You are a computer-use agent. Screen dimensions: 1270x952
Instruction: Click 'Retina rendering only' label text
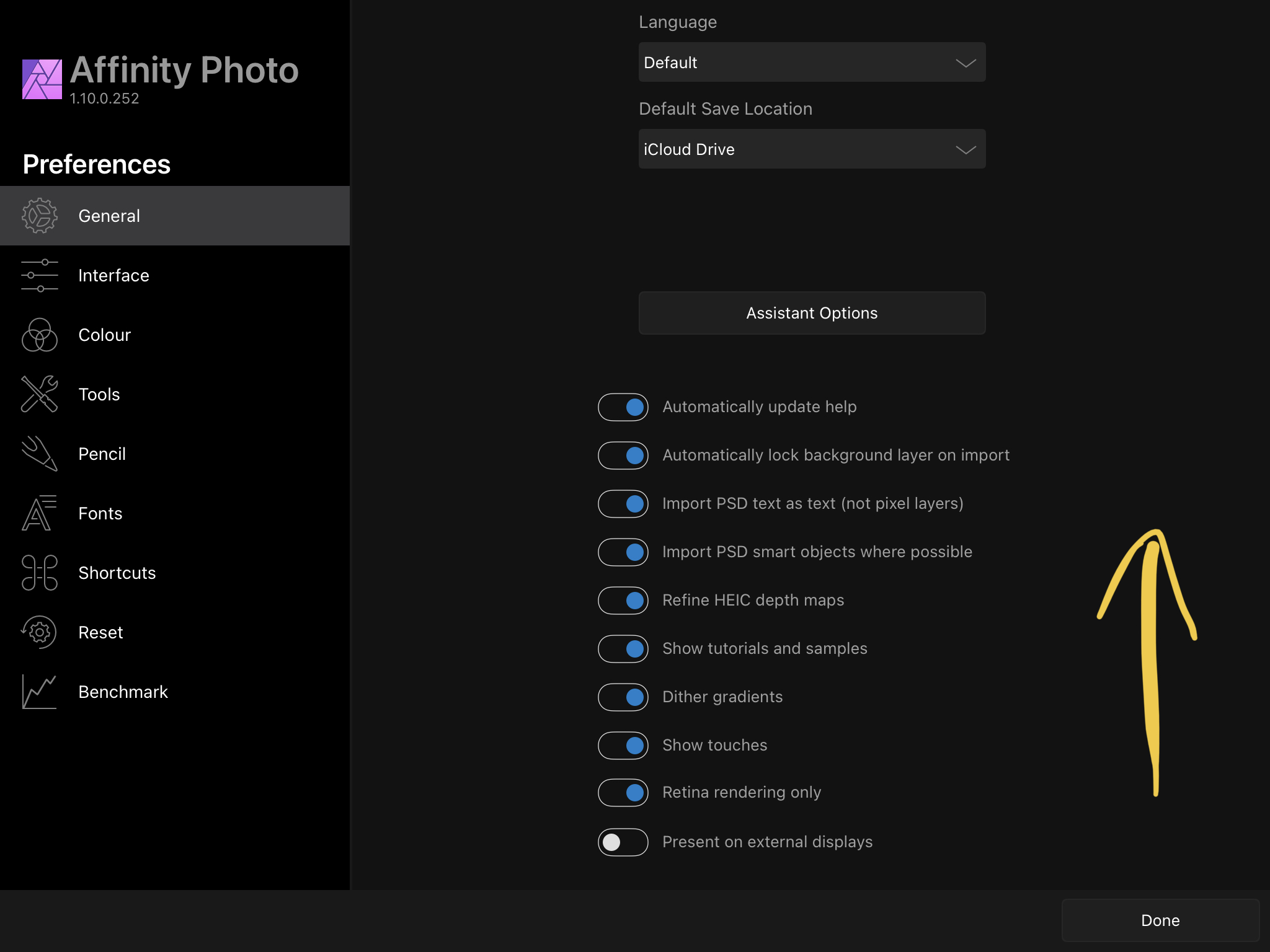tap(742, 792)
